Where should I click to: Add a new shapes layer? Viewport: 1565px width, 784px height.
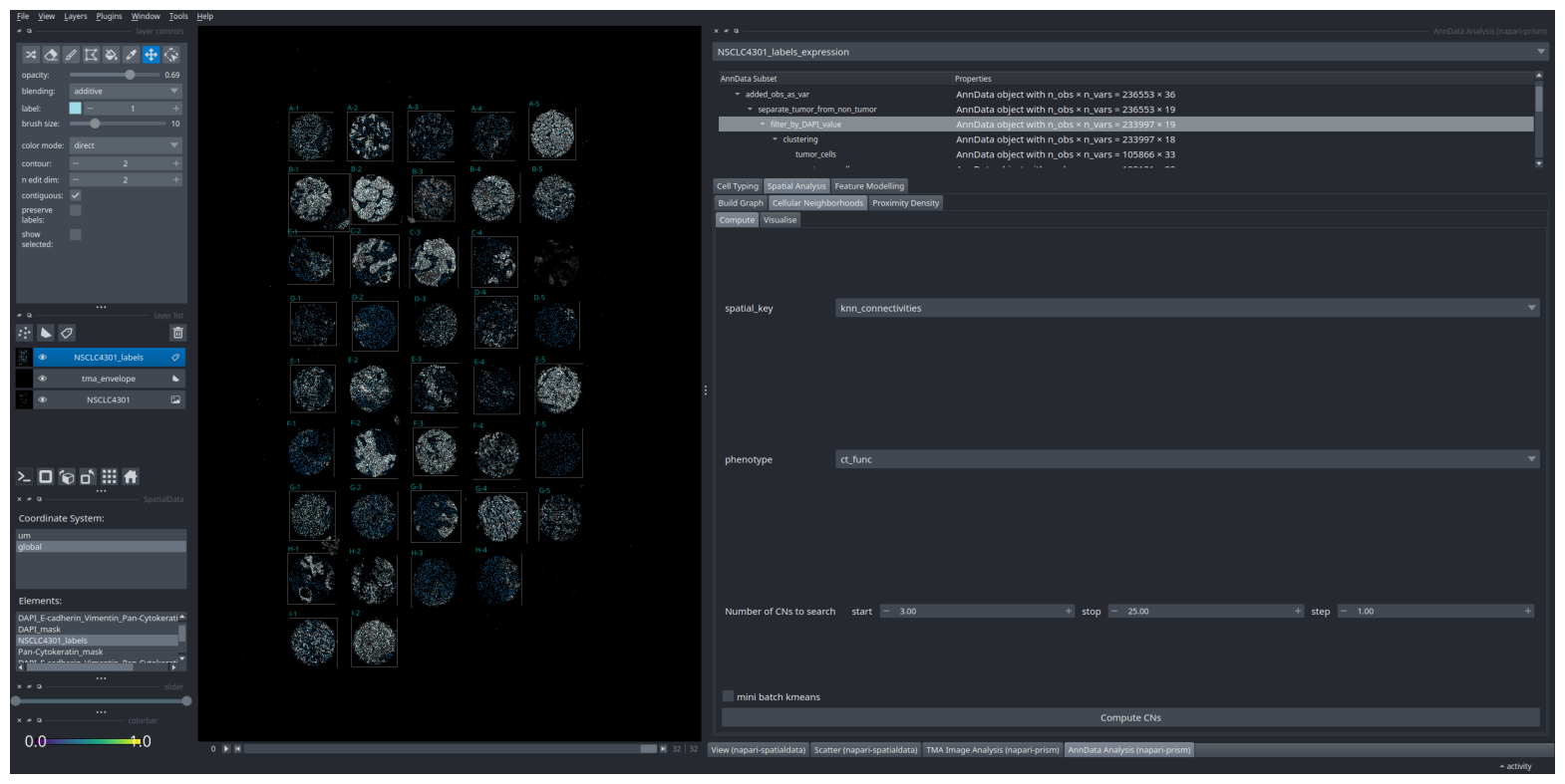pyautogui.click(x=46, y=333)
